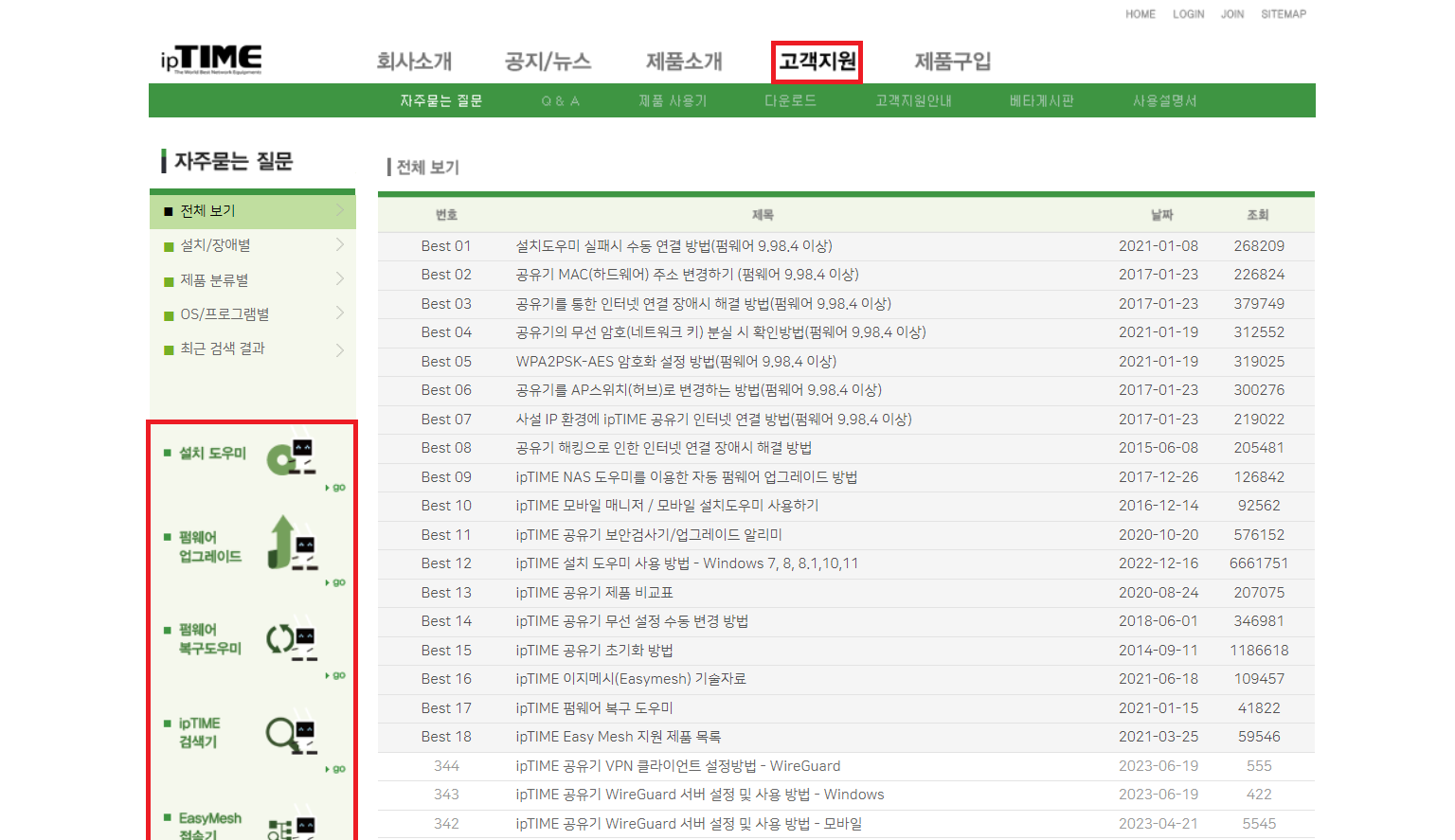
Task: Expand chevron next to 설치/장애별
Action: 340,244
